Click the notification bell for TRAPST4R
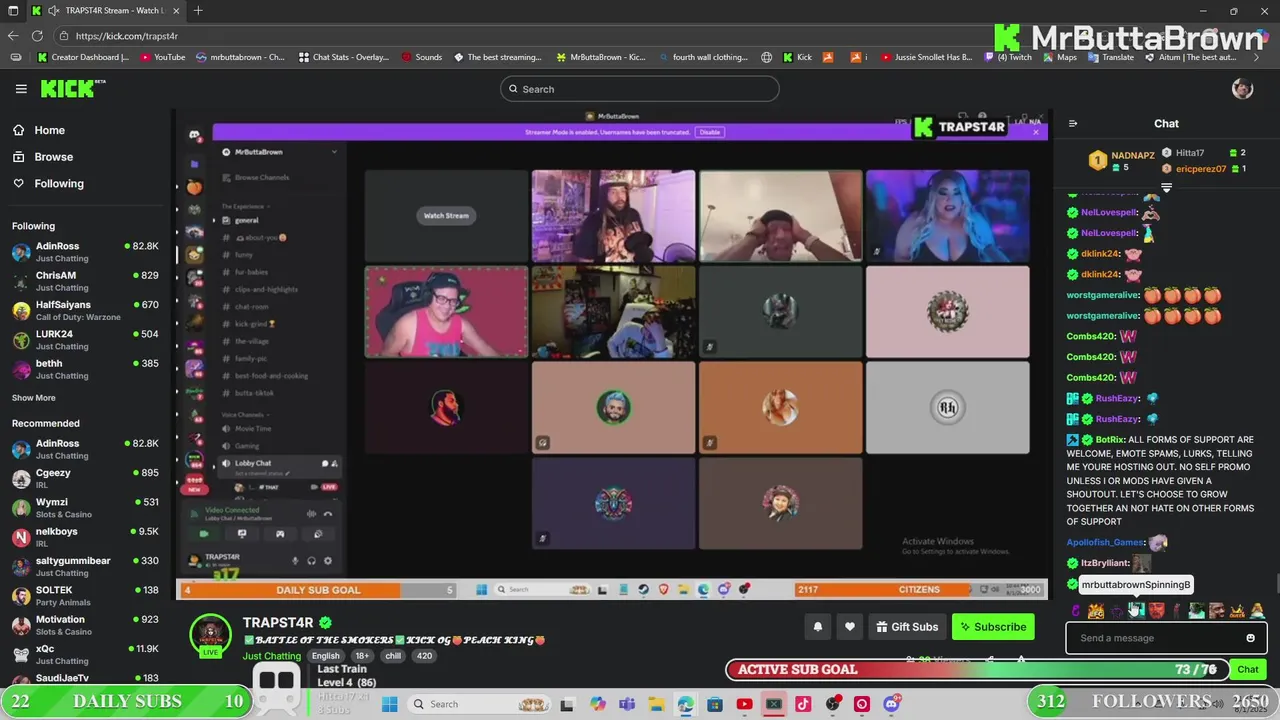The height and width of the screenshot is (720, 1280). point(817,627)
